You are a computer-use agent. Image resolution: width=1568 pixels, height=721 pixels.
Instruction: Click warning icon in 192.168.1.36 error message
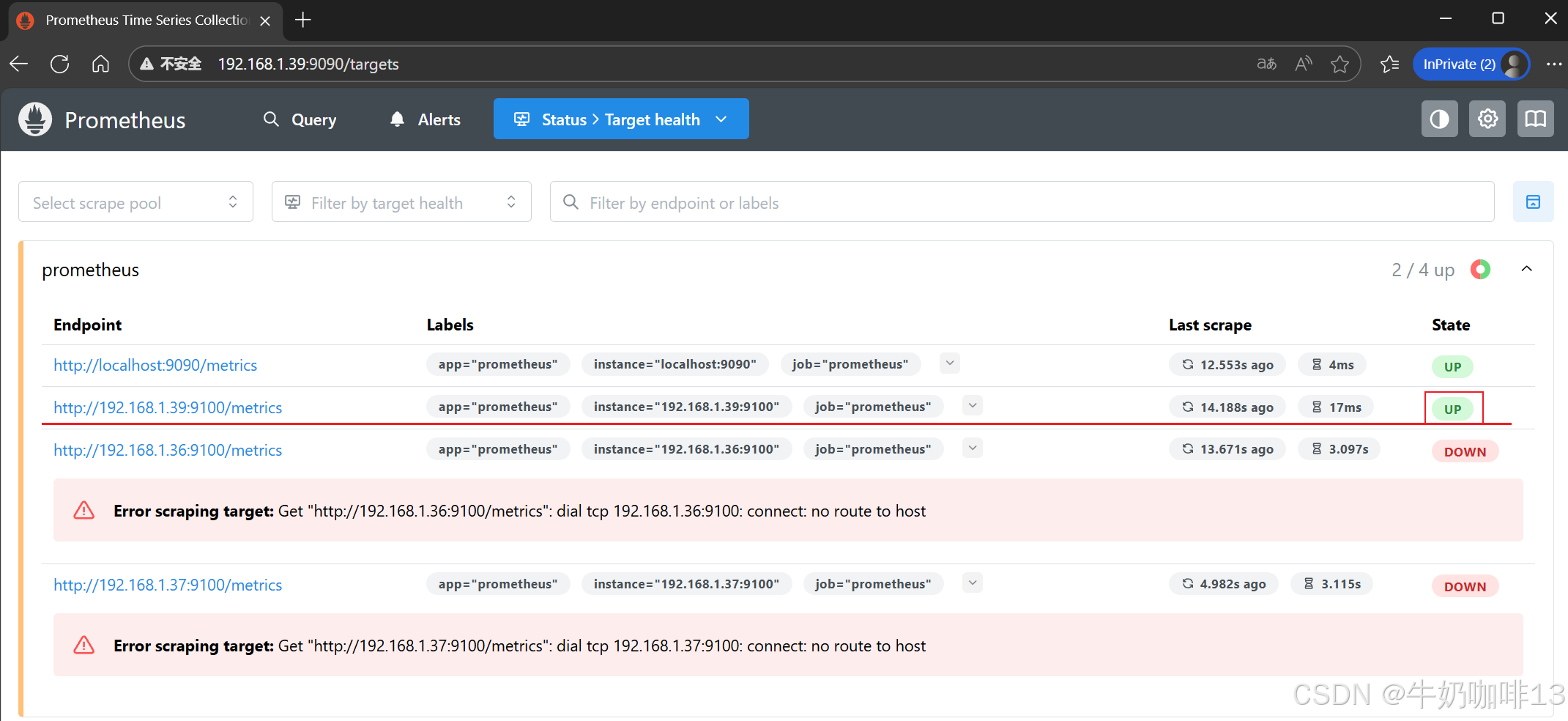[84, 510]
